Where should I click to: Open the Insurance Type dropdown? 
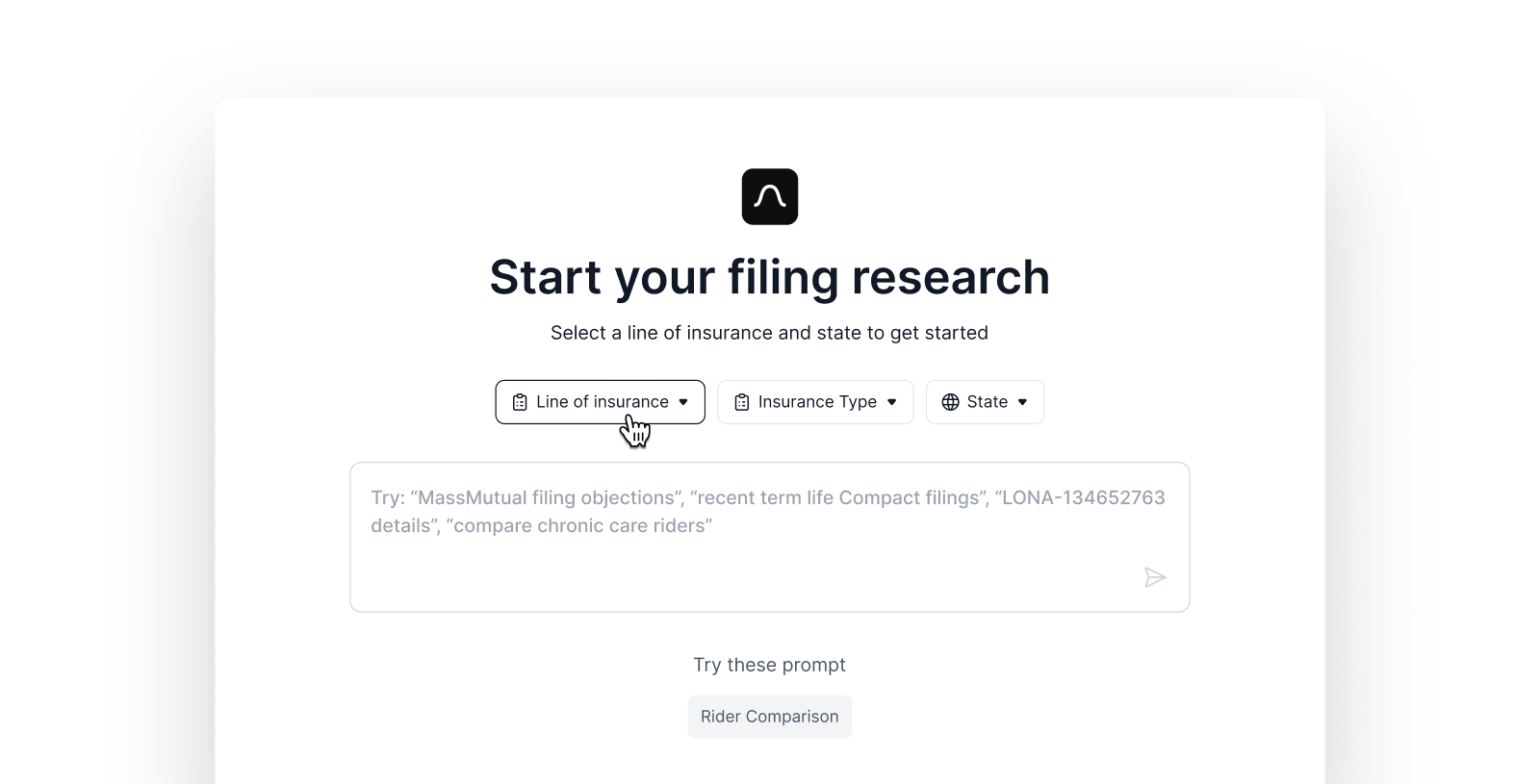click(x=814, y=402)
